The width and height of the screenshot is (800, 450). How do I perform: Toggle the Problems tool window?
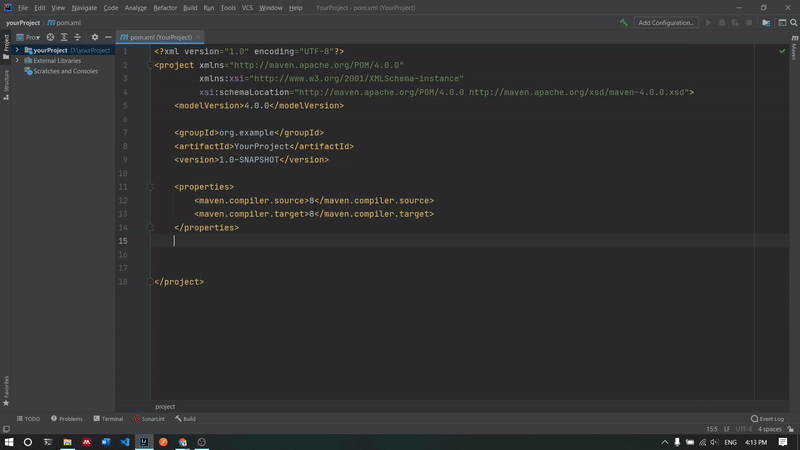tap(66, 419)
